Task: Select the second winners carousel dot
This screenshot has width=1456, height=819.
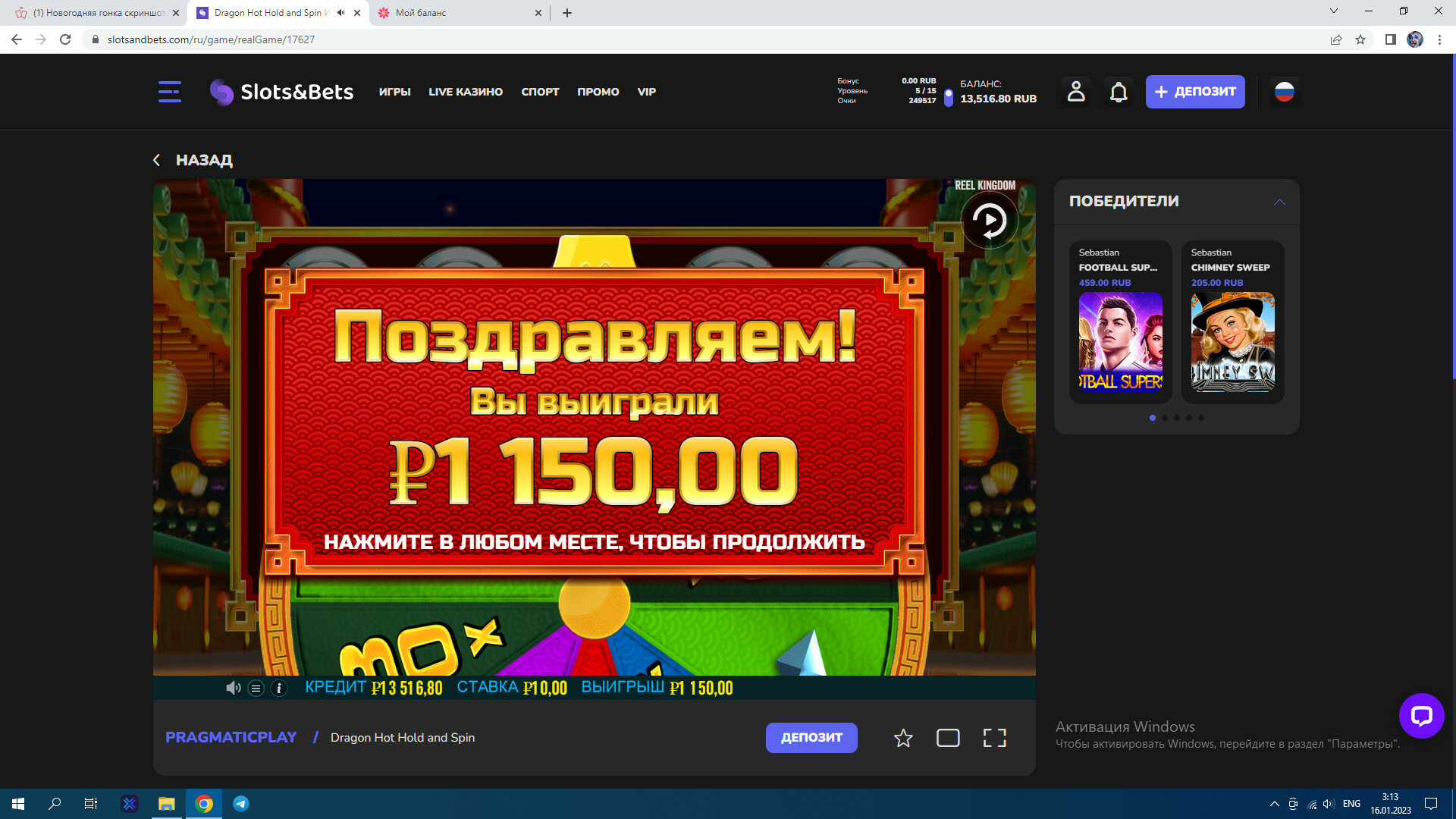Action: point(1165,418)
